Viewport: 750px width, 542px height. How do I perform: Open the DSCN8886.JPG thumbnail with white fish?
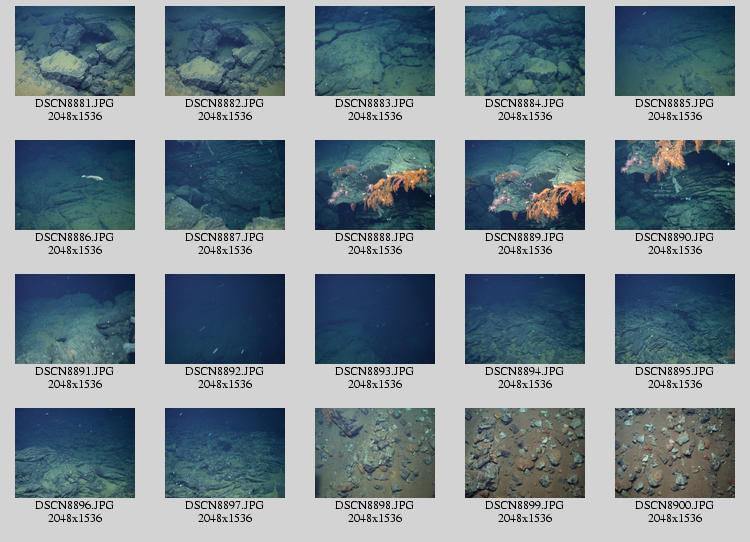(75, 185)
